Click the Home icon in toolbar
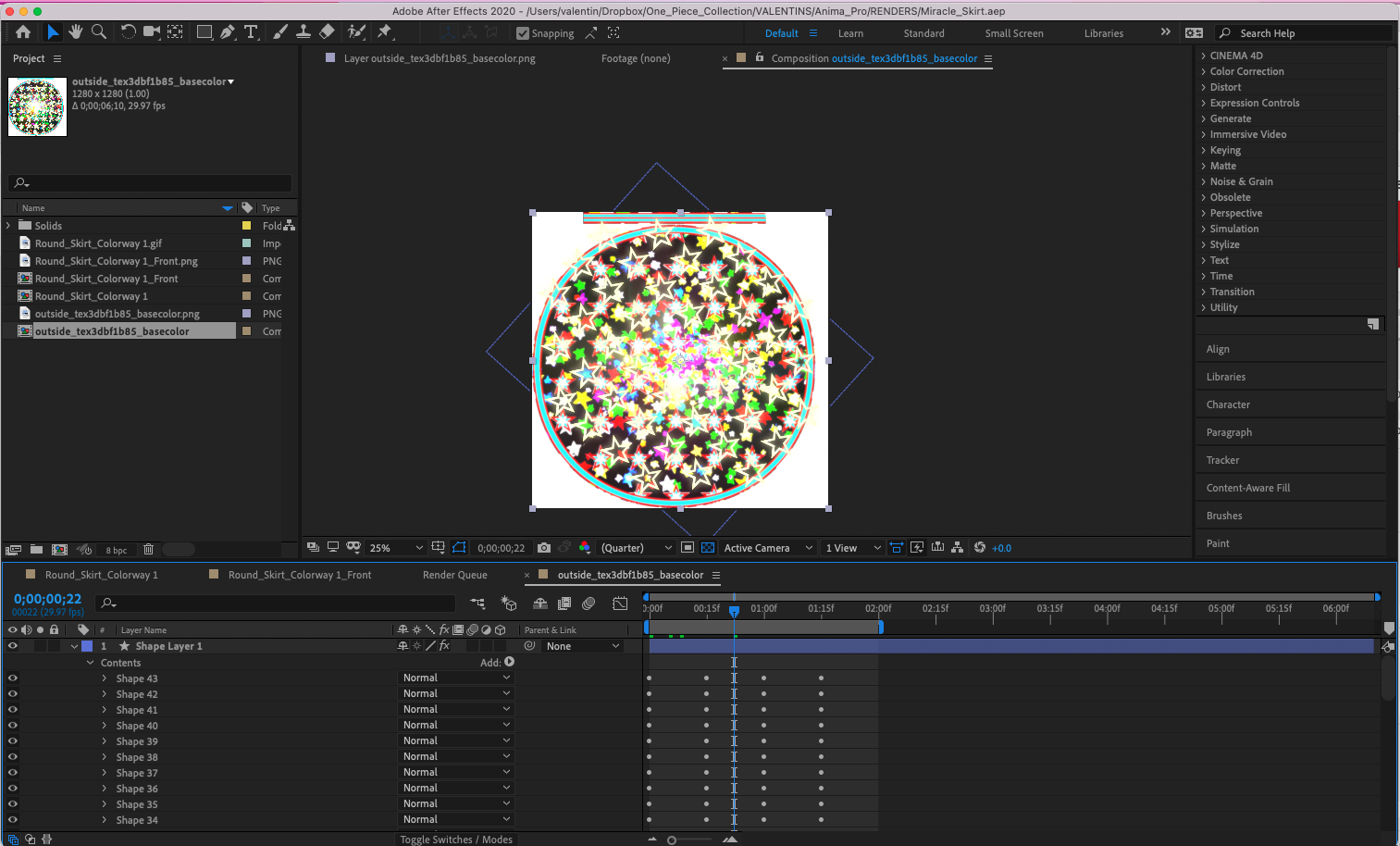This screenshot has height=846, width=1400. point(23,32)
